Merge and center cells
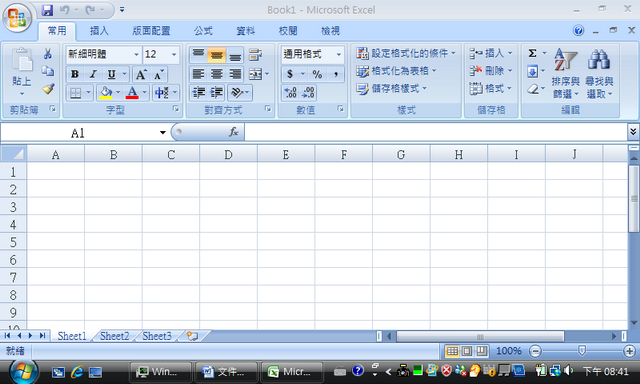The width and height of the screenshot is (640, 384). [256, 74]
